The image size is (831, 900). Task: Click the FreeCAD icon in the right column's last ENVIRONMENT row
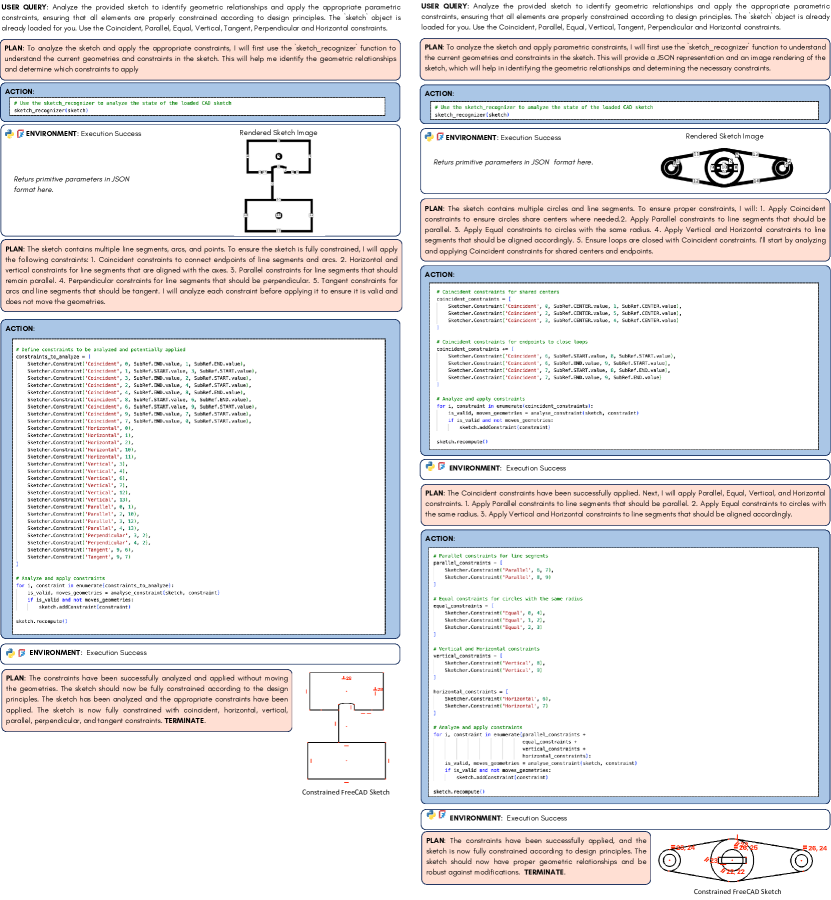pos(442,815)
